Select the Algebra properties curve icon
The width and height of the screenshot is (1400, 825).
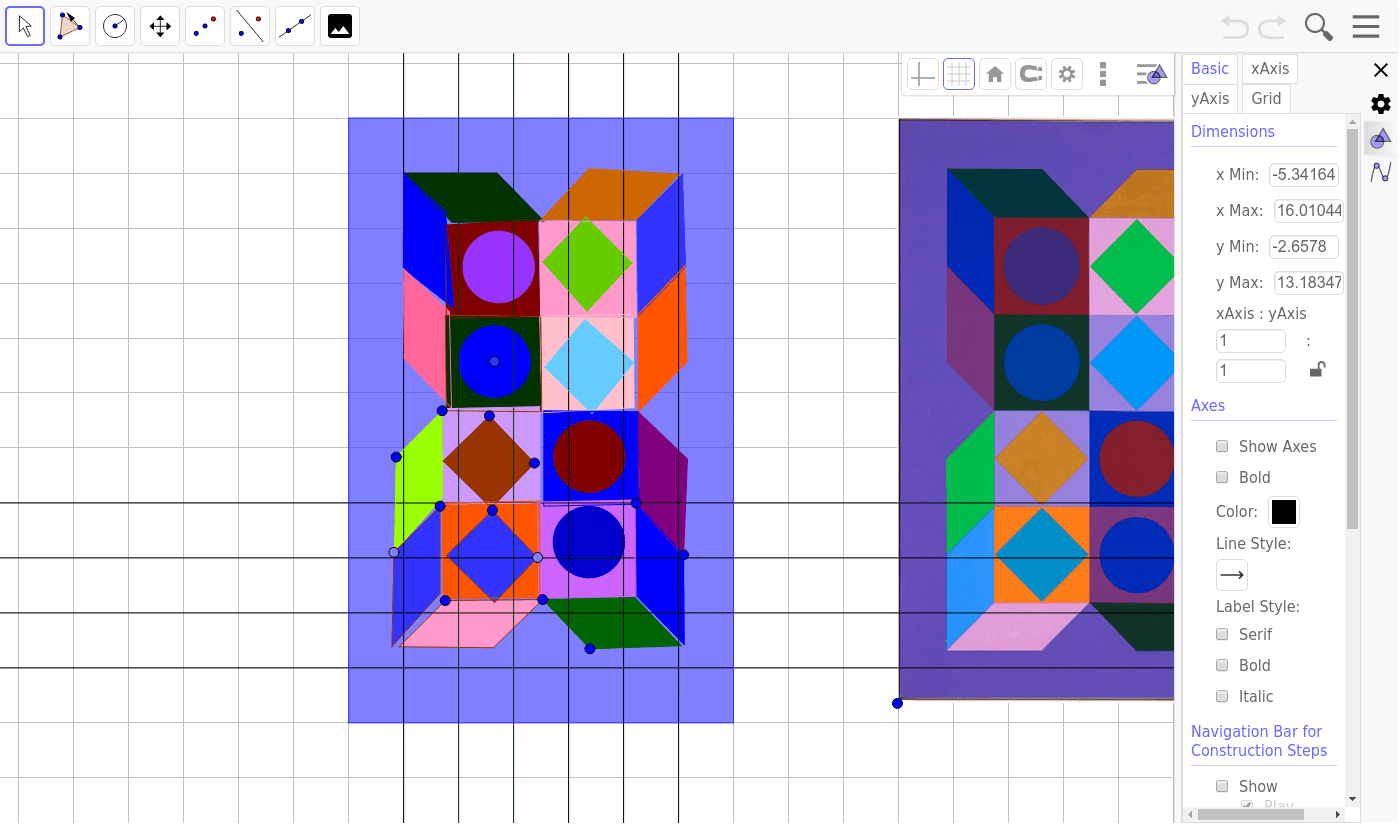click(1381, 172)
